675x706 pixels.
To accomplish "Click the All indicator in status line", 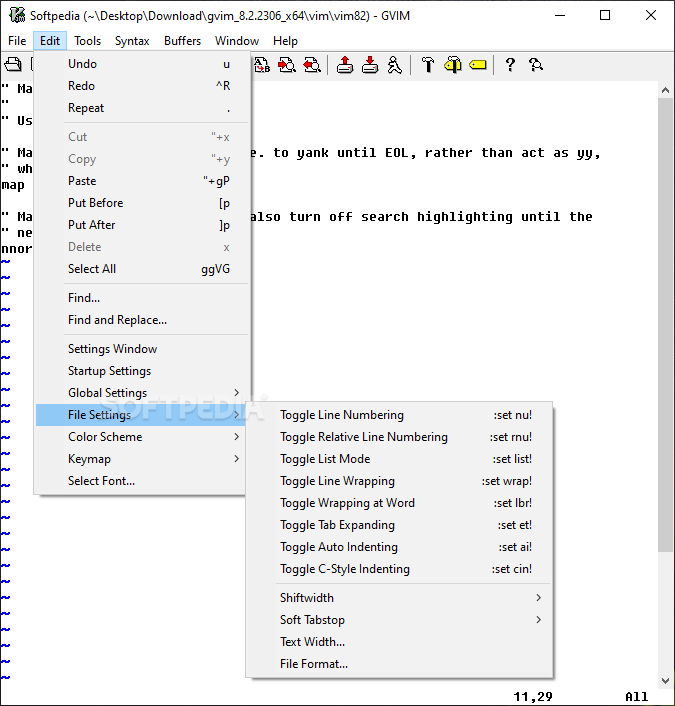I will coord(636,697).
